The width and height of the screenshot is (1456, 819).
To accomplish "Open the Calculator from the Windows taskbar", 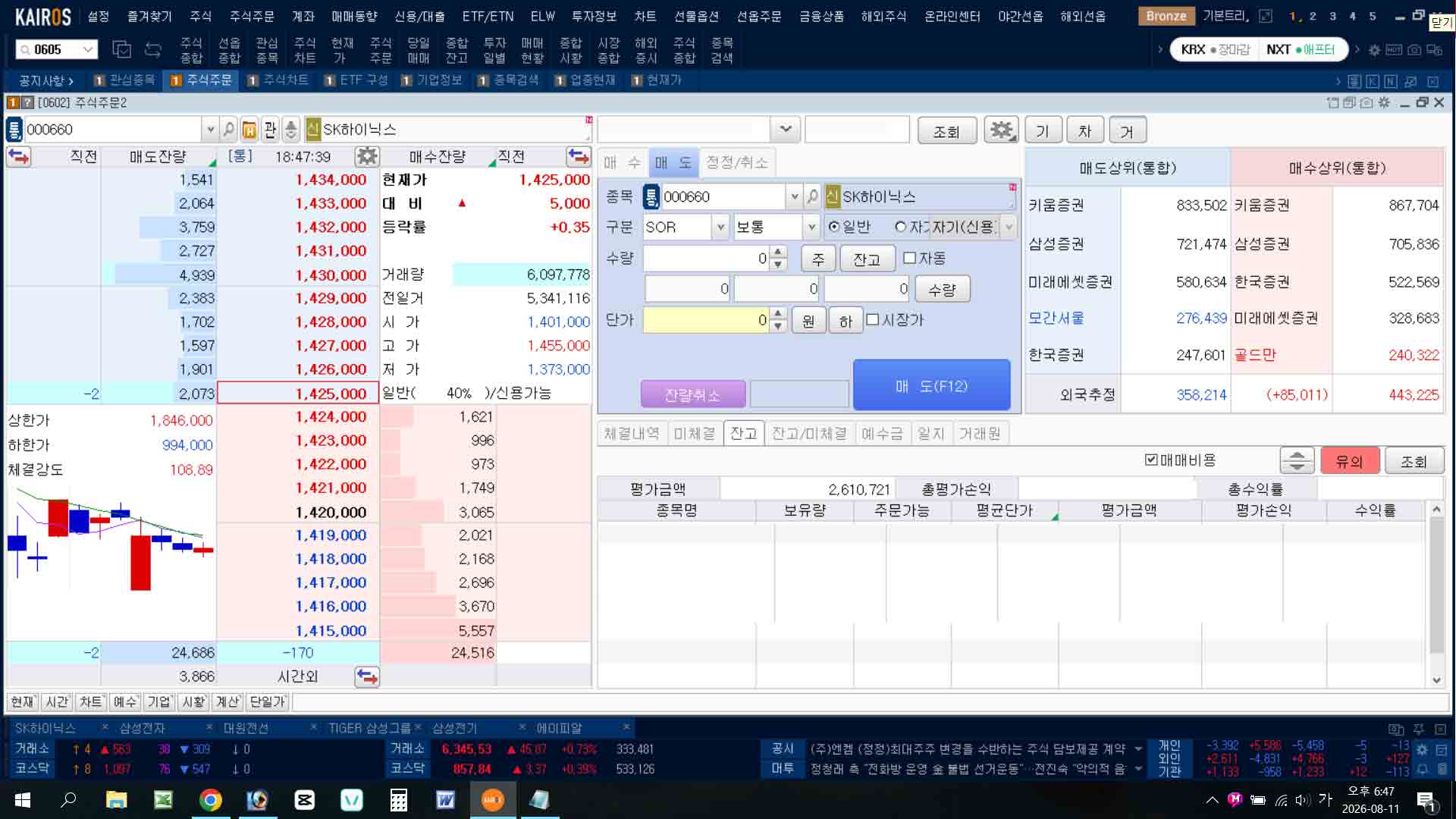I will (398, 800).
